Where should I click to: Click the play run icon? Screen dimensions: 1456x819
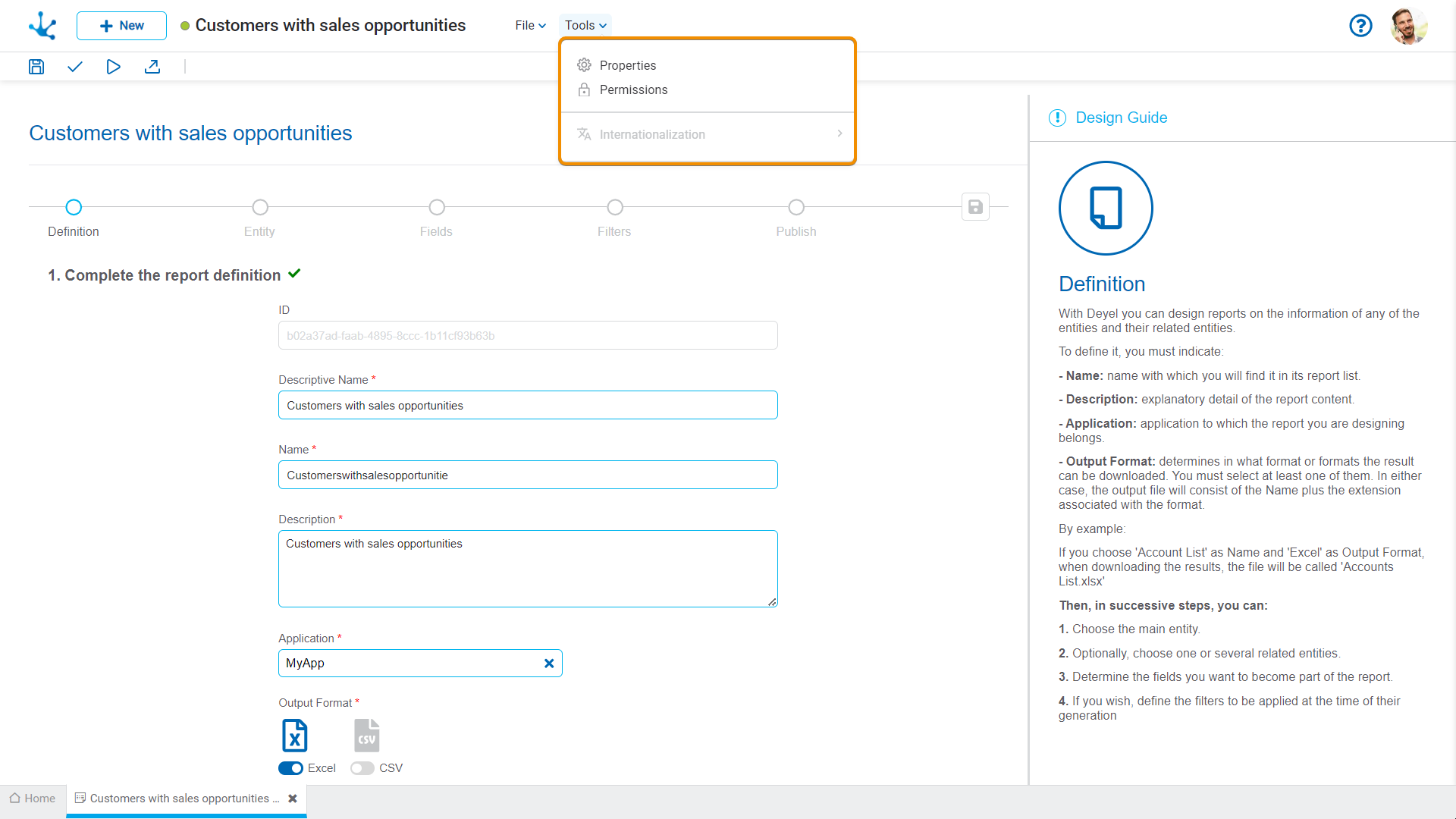coord(113,67)
